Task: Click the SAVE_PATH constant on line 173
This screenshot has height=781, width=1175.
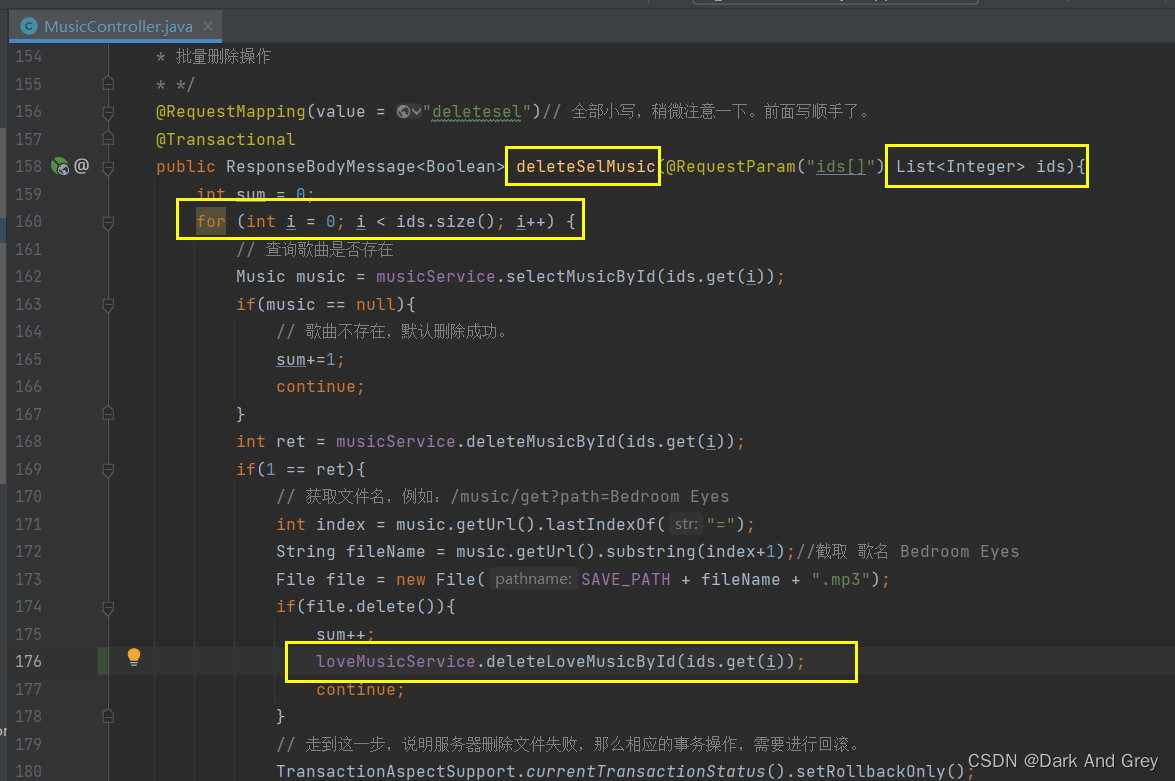Action: [x=626, y=579]
